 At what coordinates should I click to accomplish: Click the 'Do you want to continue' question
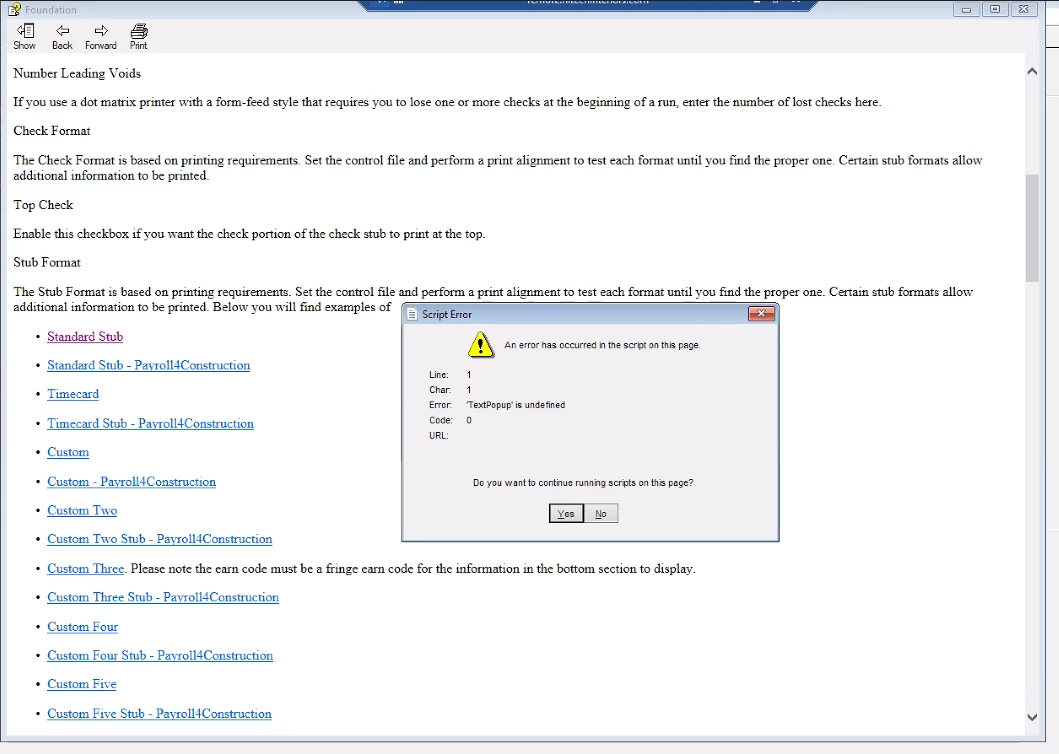[x=583, y=482]
